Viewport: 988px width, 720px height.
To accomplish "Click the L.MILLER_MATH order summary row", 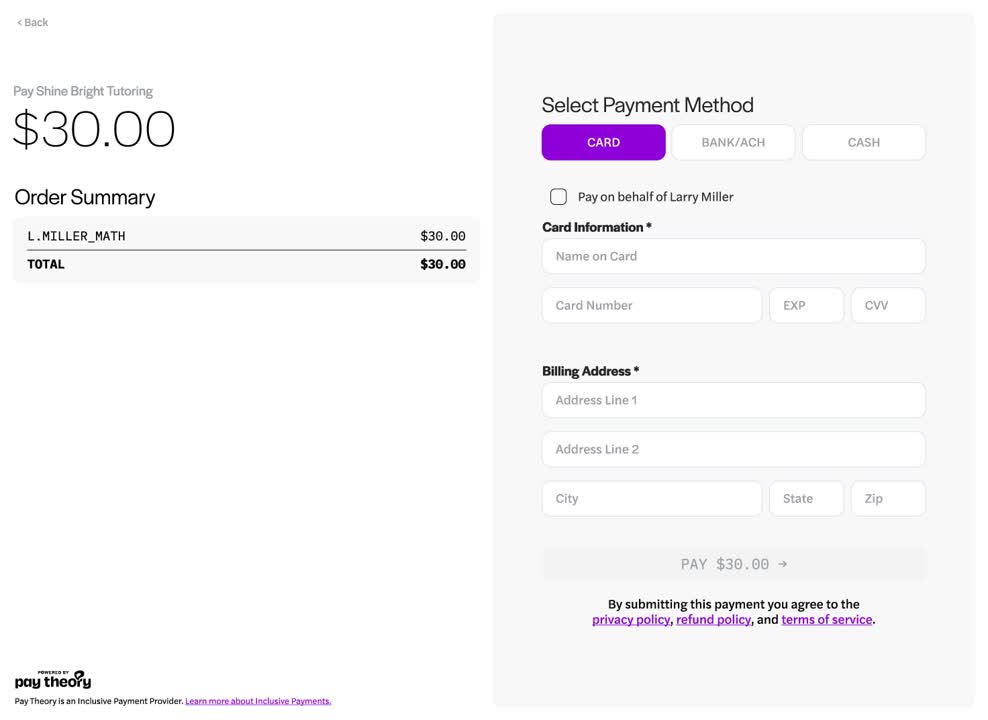I will coord(246,236).
